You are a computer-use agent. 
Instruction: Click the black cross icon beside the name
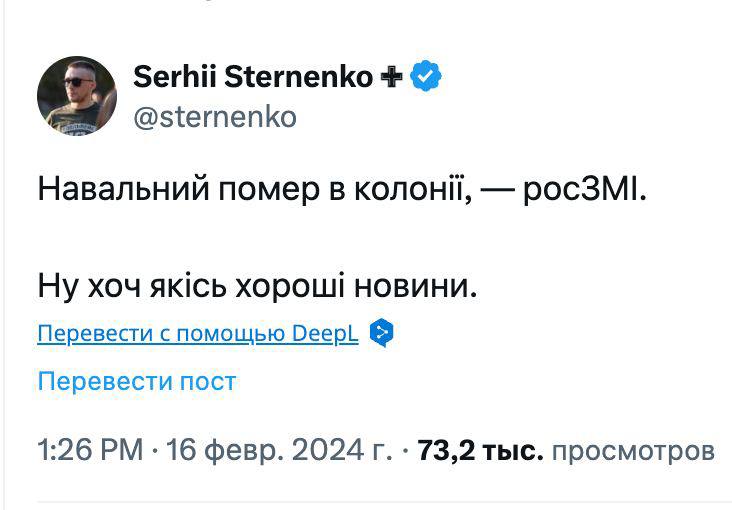pos(389,77)
